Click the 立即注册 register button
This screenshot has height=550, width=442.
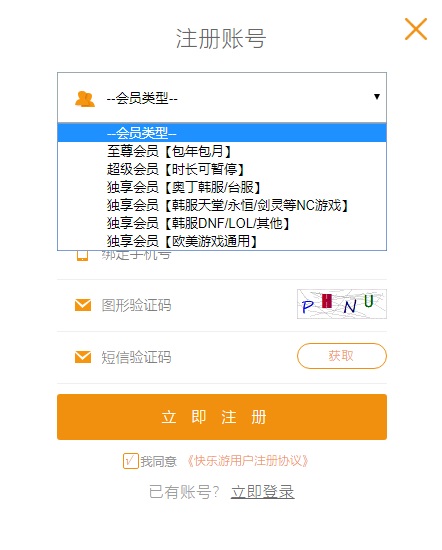(222, 417)
